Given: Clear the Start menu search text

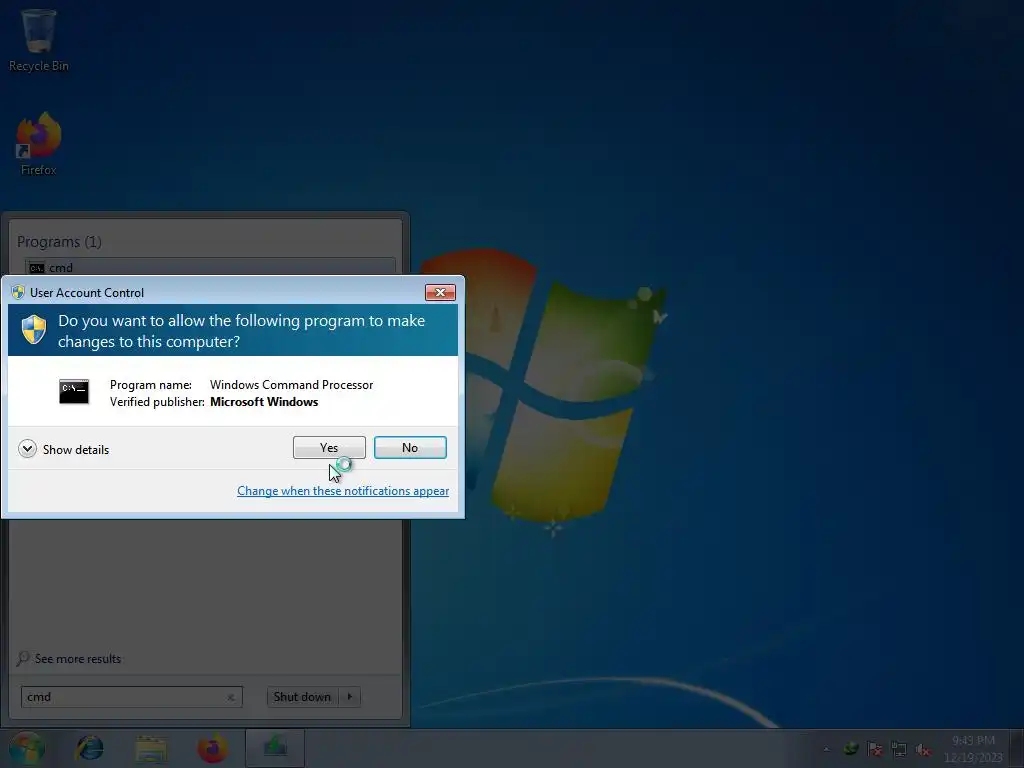Looking at the screenshot, I should 231,697.
